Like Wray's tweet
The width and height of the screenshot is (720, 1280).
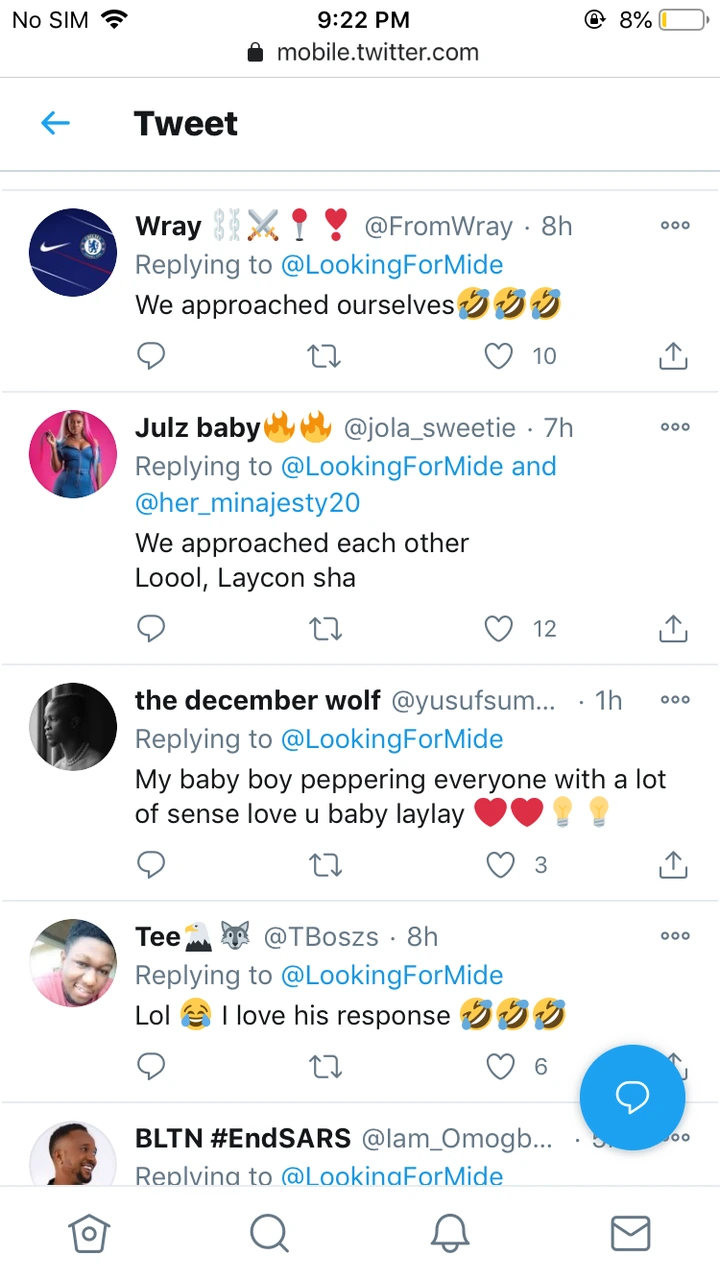[499, 356]
